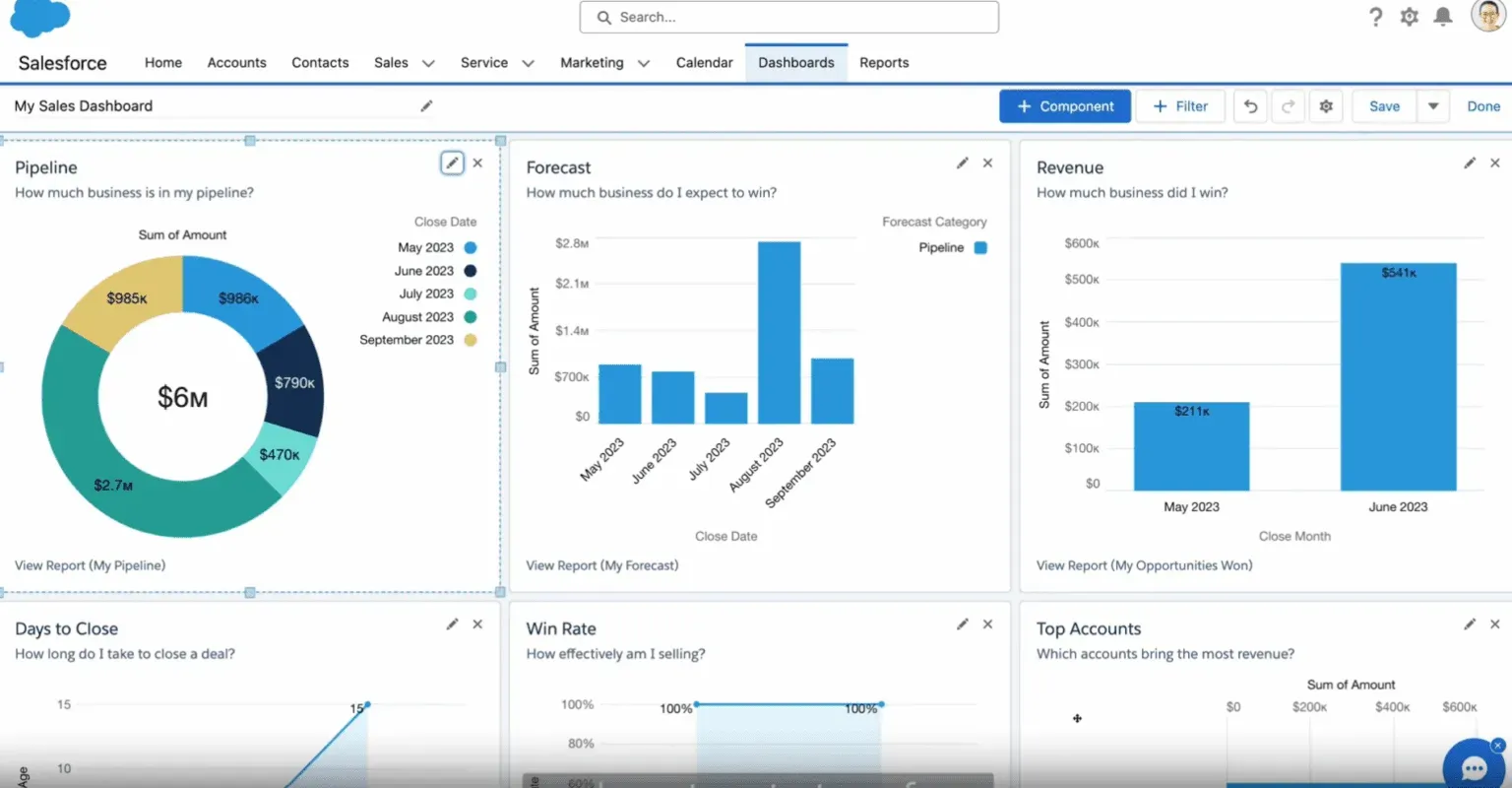The width and height of the screenshot is (1512, 788).
Task: Switch to the Calendar tab
Action: pyautogui.click(x=704, y=62)
